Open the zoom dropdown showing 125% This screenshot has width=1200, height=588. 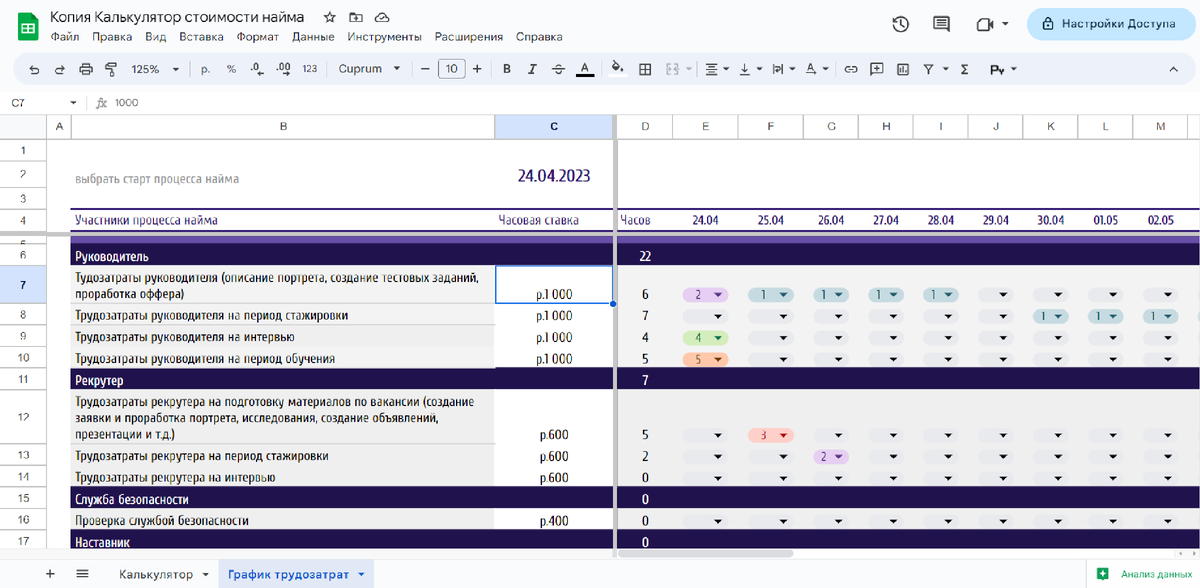155,69
